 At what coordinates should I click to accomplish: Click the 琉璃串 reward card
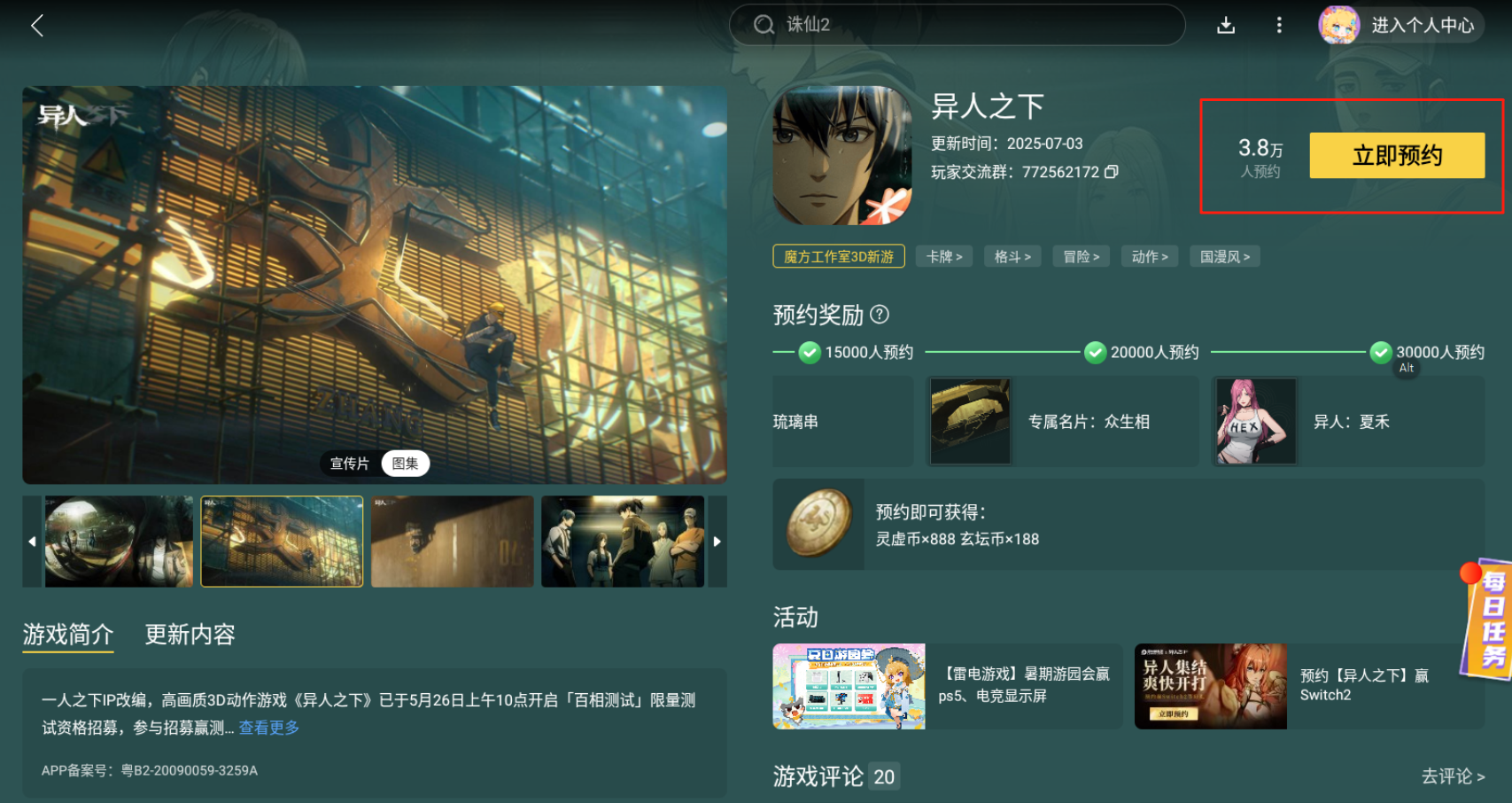point(842,421)
